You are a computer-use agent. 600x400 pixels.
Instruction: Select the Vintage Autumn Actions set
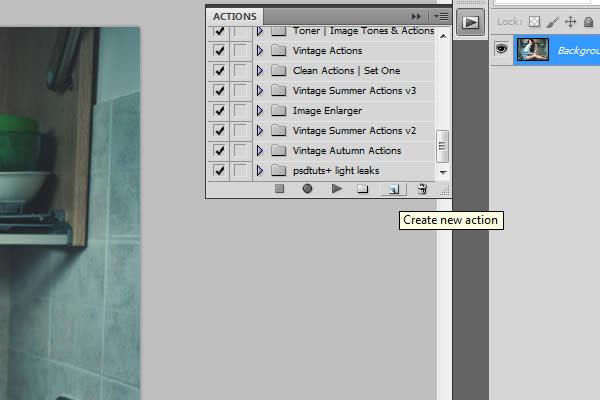pyautogui.click(x=347, y=151)
